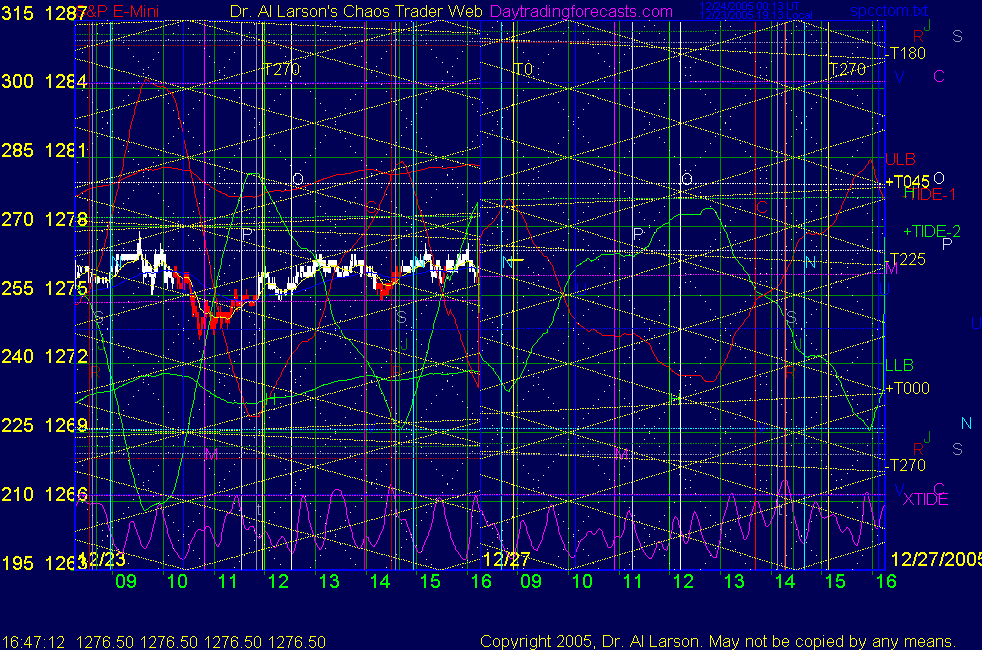Click the green "+TIDE-2" curve label
The image size is (982, 650).
click(932, 231)
